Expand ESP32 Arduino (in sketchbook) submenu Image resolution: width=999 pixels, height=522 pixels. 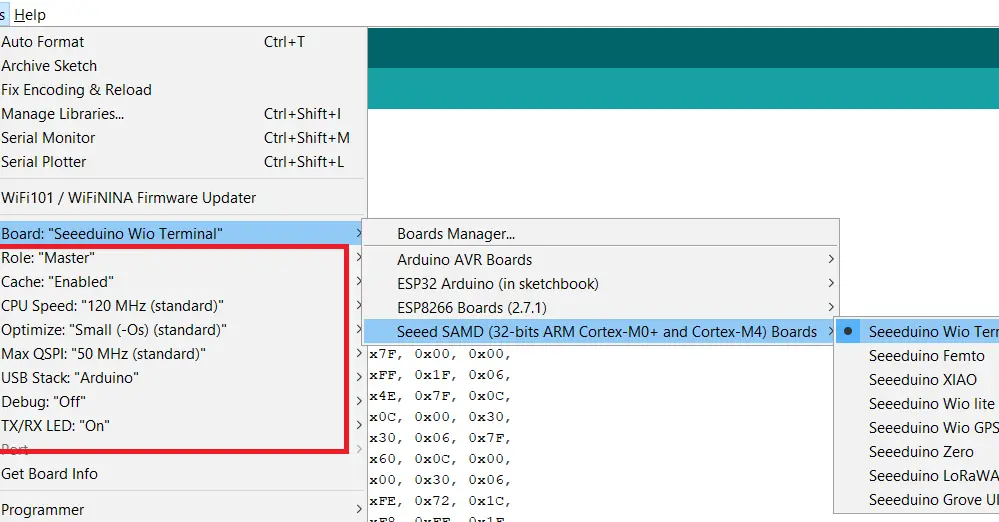coord(601,284)
